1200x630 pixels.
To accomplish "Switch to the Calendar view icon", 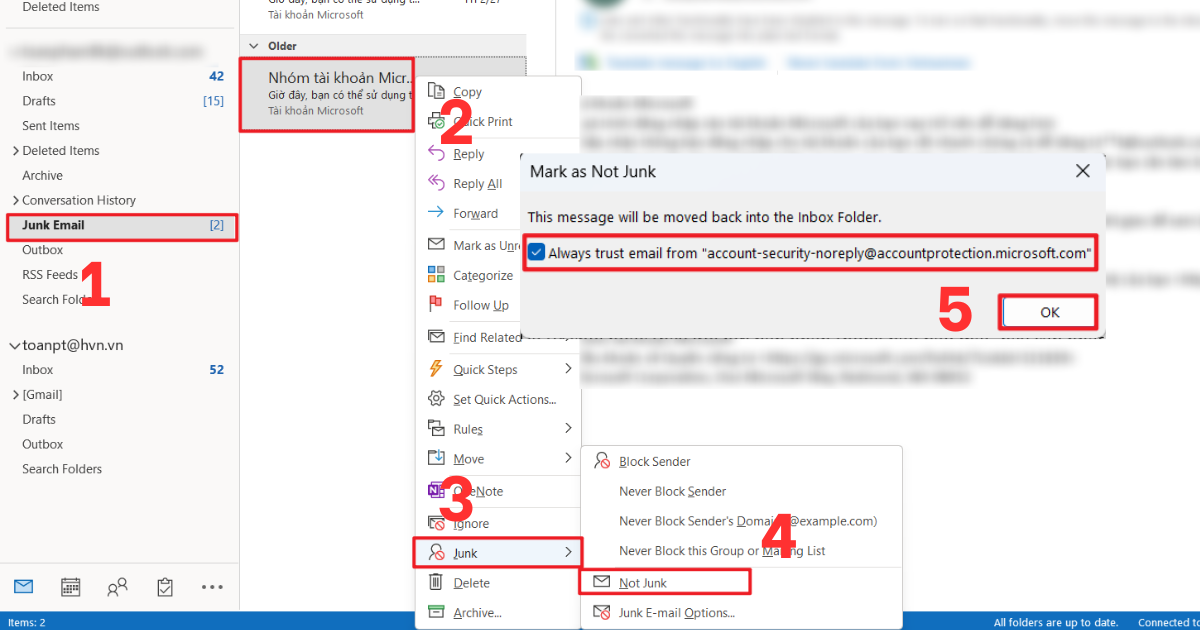I will click(x=70, y=587).
